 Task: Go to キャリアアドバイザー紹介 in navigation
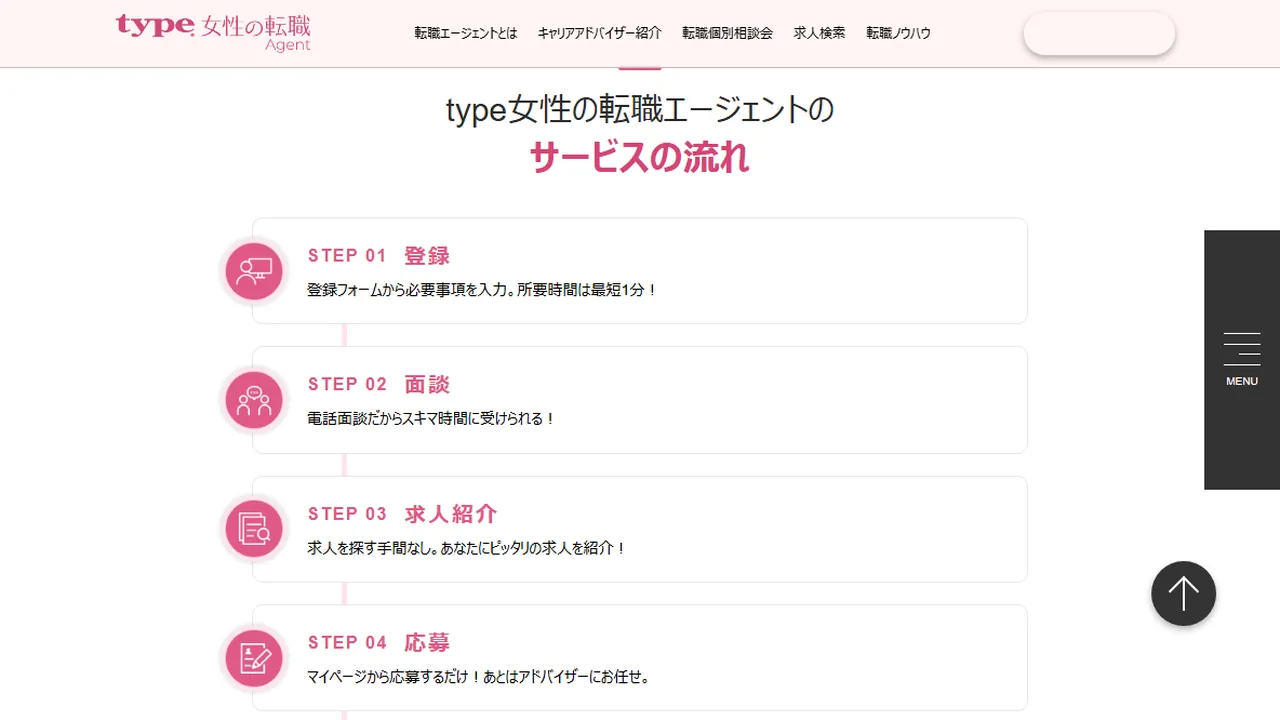600,33
